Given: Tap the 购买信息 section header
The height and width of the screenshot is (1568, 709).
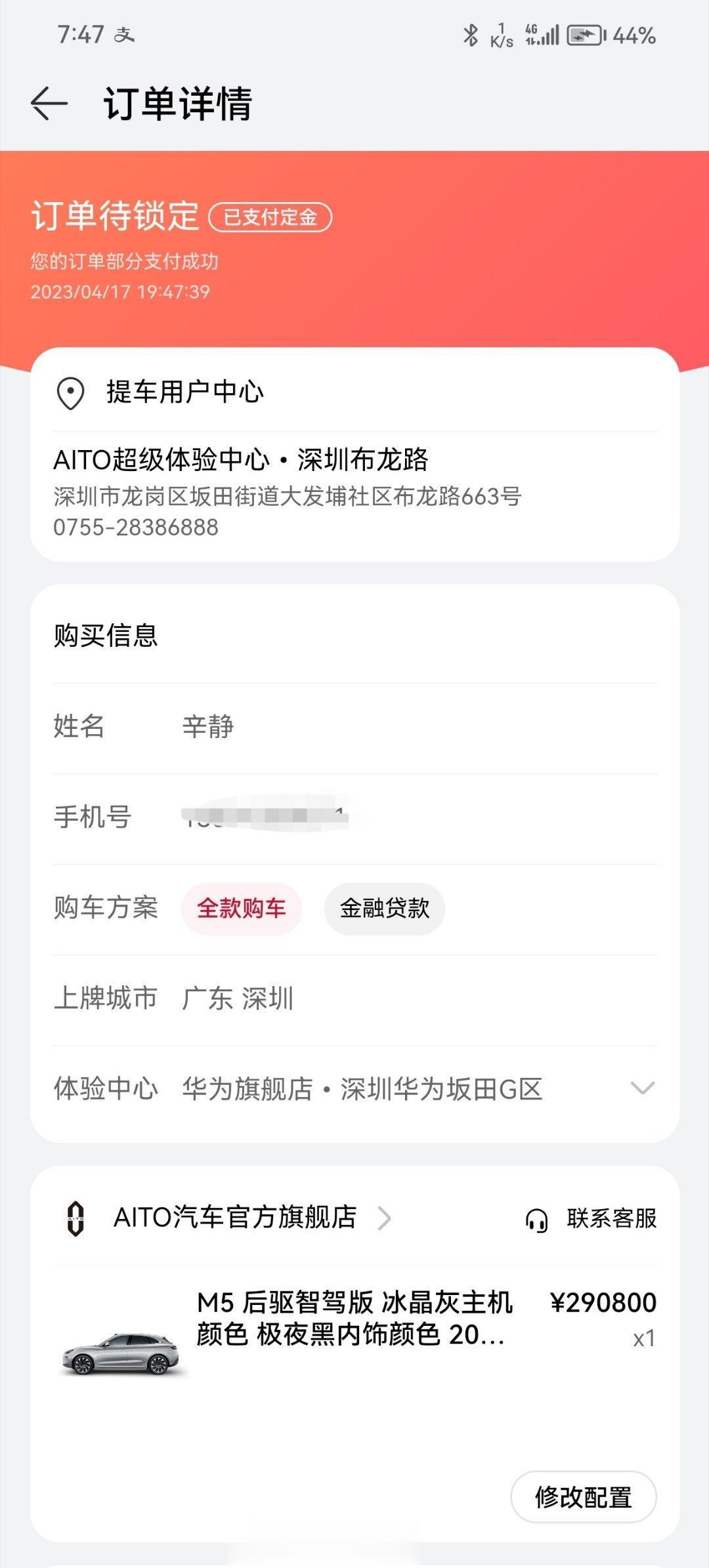Looking at the screenshot, I should point(106,635).
